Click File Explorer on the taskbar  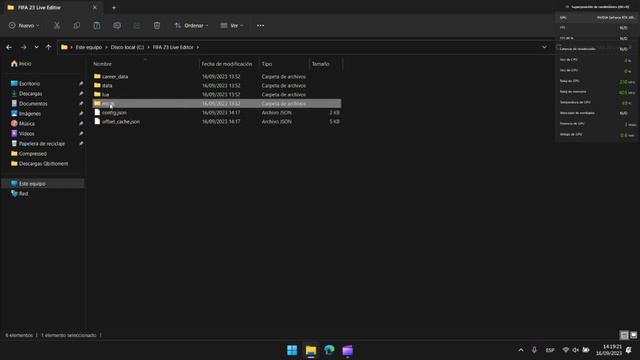coord(311,350)
